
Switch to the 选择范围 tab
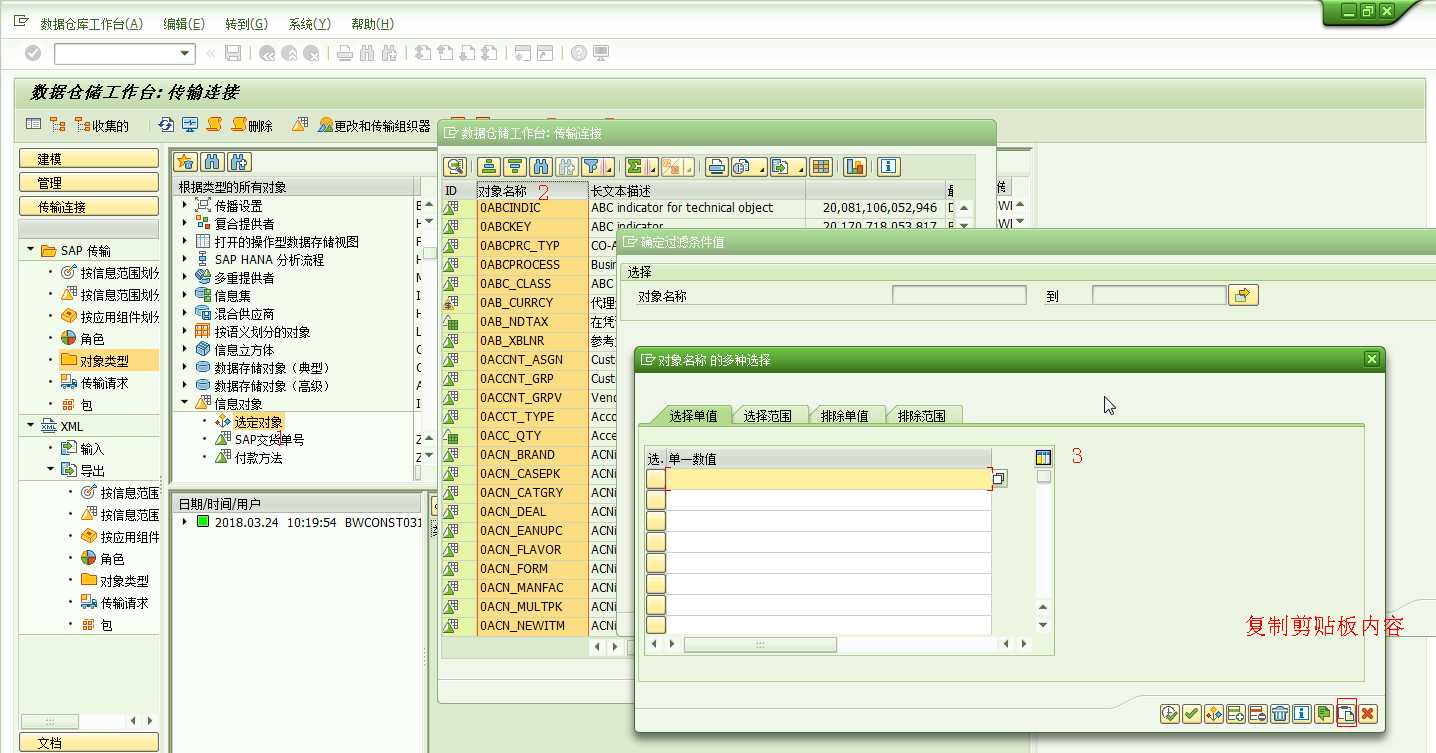(x=768, y=416)
